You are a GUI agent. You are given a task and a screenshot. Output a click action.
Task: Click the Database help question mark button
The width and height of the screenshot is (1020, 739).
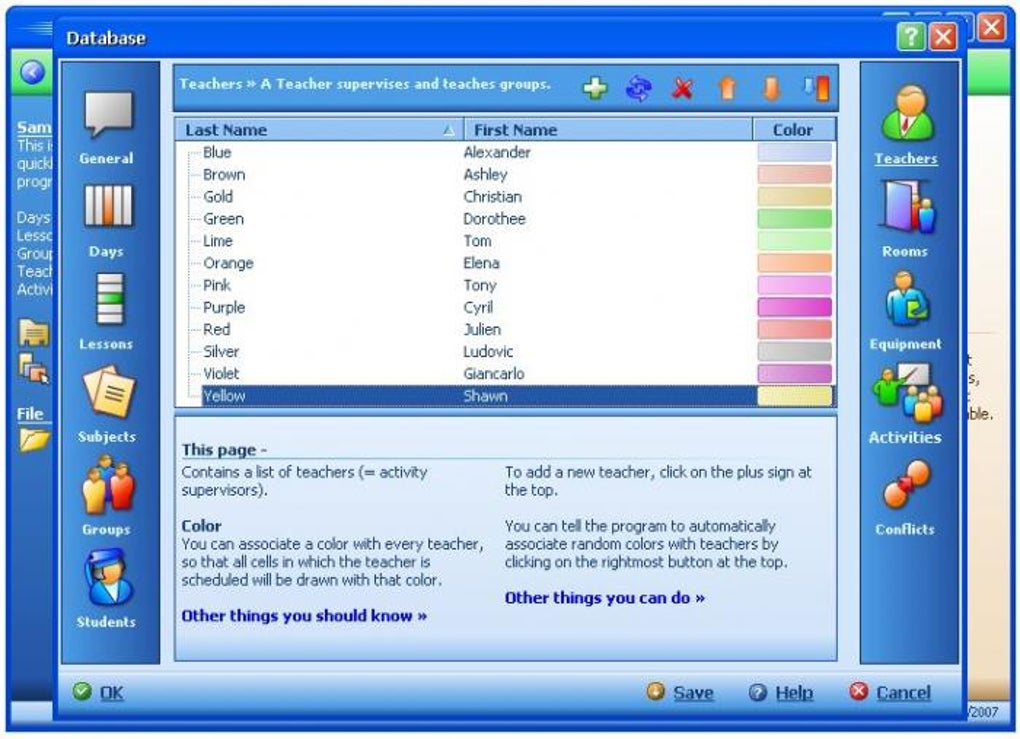[911, 37]
